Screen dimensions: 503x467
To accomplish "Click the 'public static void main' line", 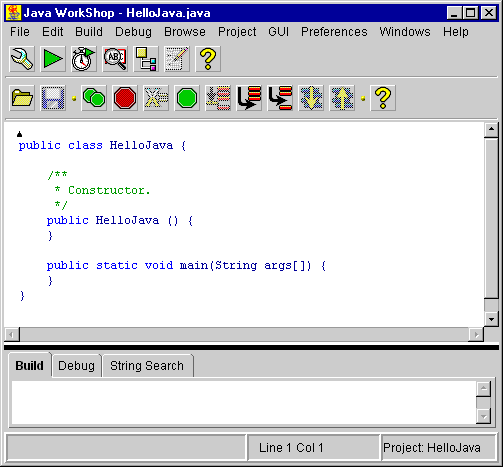I will click(186, 266).
